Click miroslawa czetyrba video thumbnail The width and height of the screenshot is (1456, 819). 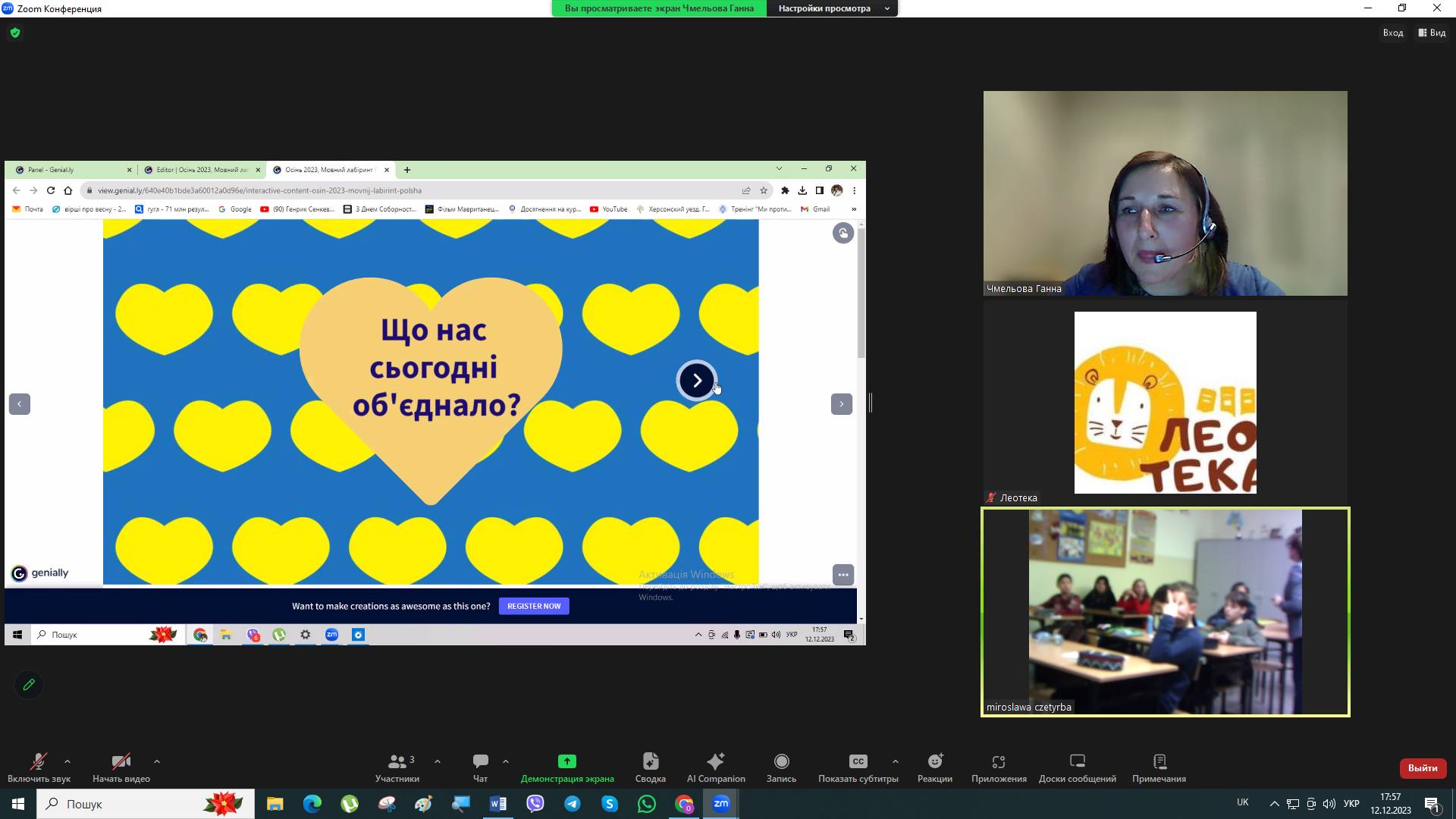tap(1165, 611)
